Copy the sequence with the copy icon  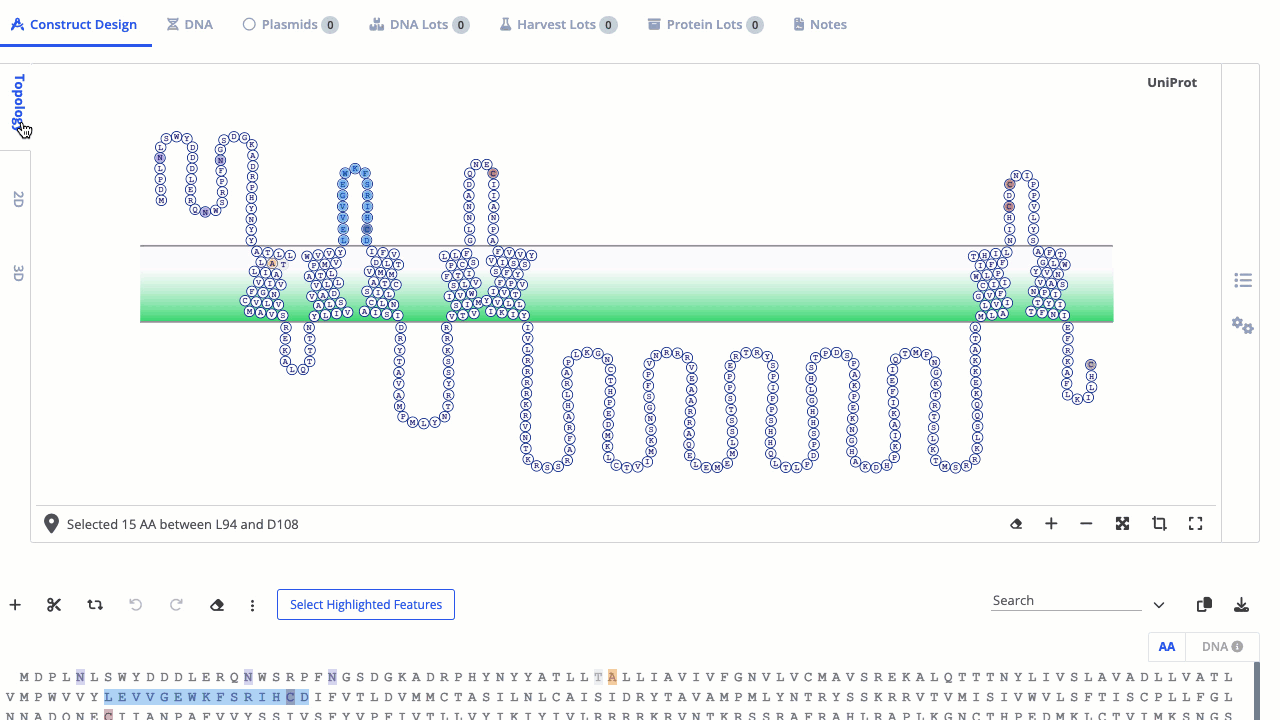coord(1204,605)
